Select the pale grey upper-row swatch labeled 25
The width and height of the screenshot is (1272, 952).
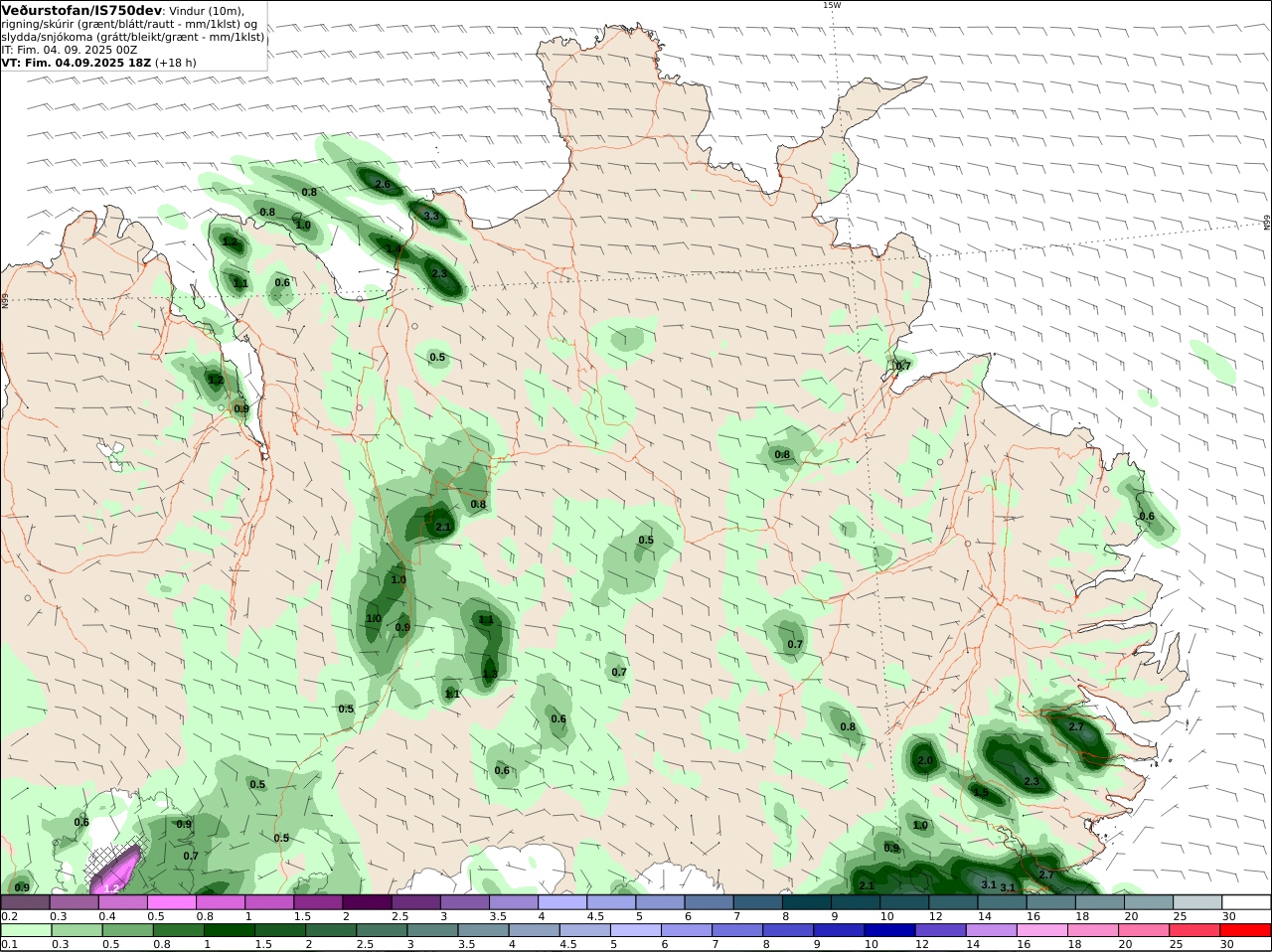coord(1197,901)
